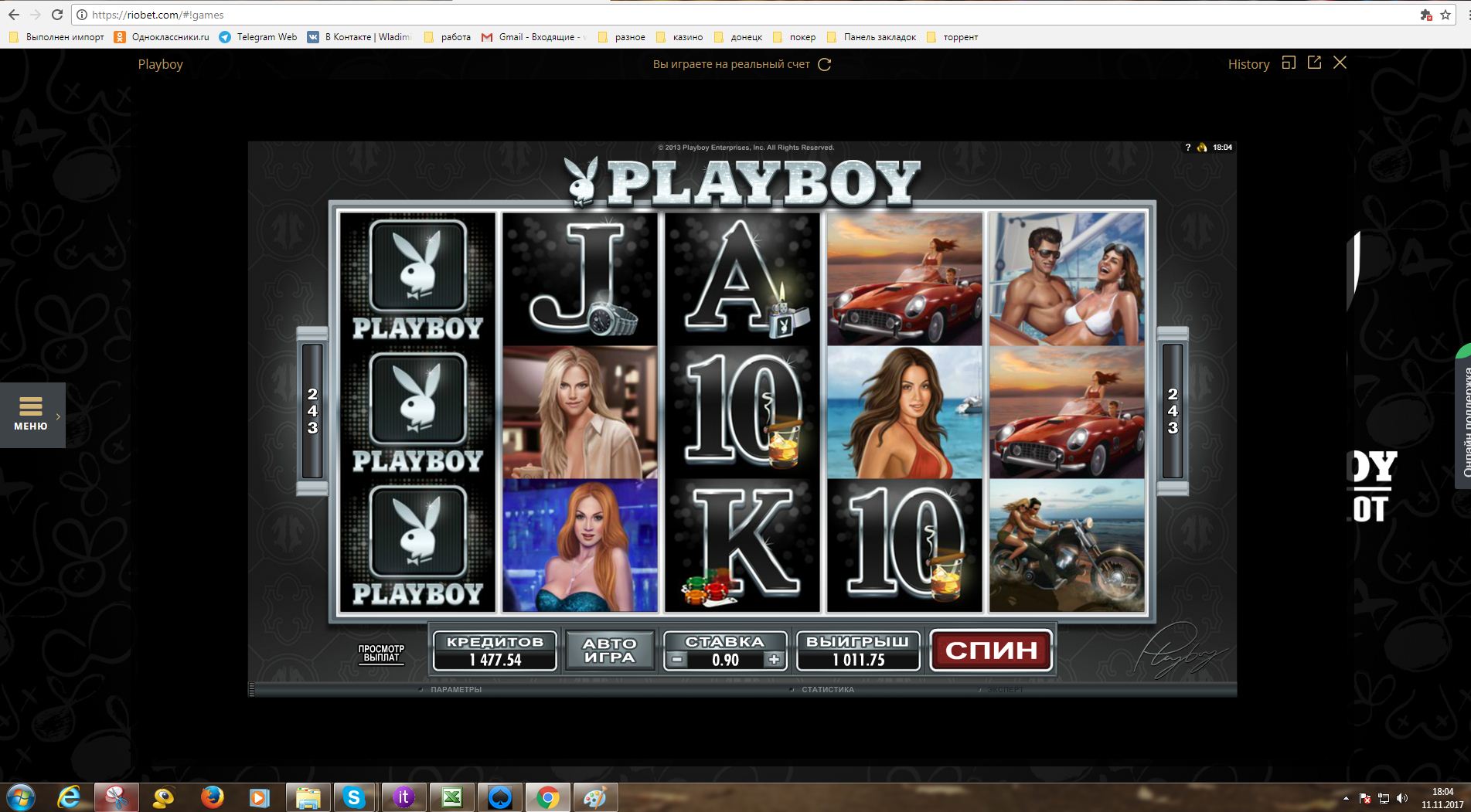Show hidden system tray icons
Viewport: 1471px width, 812px height.
pos(1347,798)
